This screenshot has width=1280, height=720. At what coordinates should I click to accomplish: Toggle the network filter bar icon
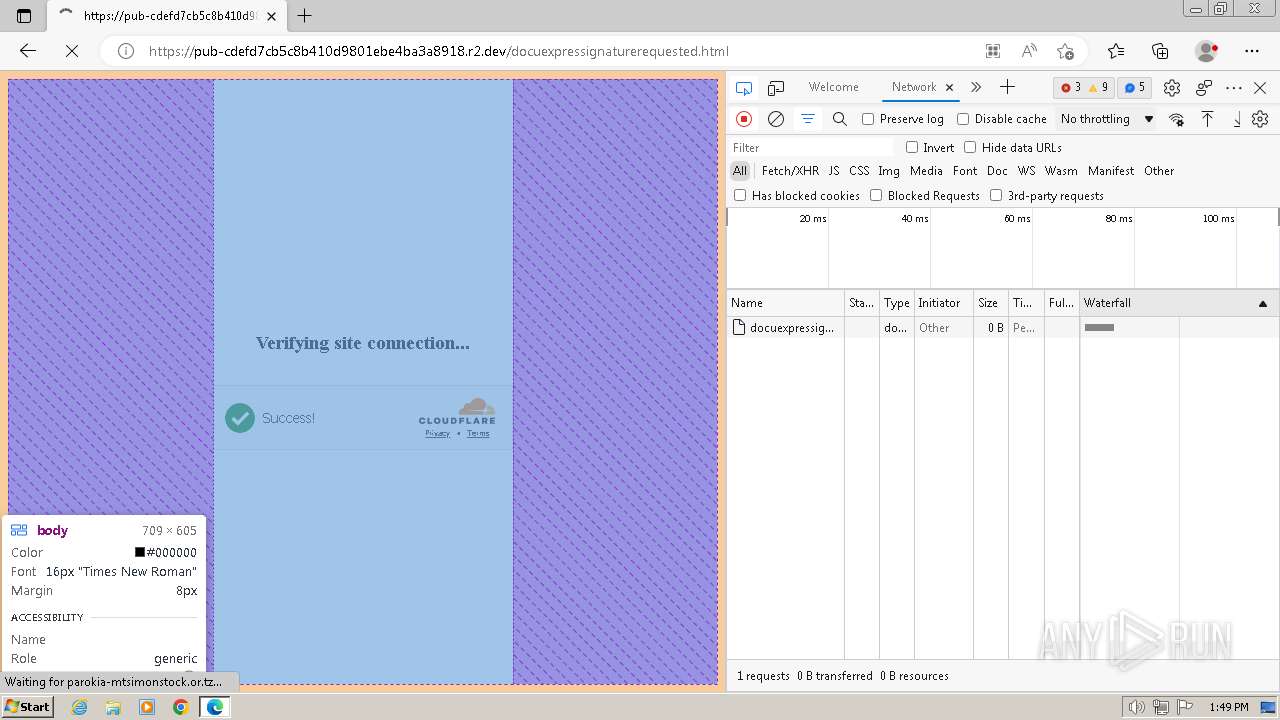pyautogui.click(x=808, y=119)
